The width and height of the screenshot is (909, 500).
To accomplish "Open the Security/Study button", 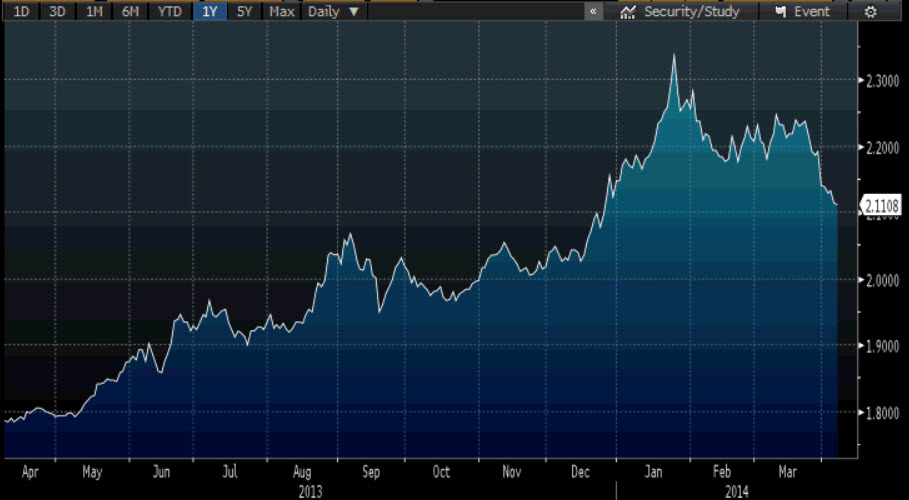I will point(681,12).
